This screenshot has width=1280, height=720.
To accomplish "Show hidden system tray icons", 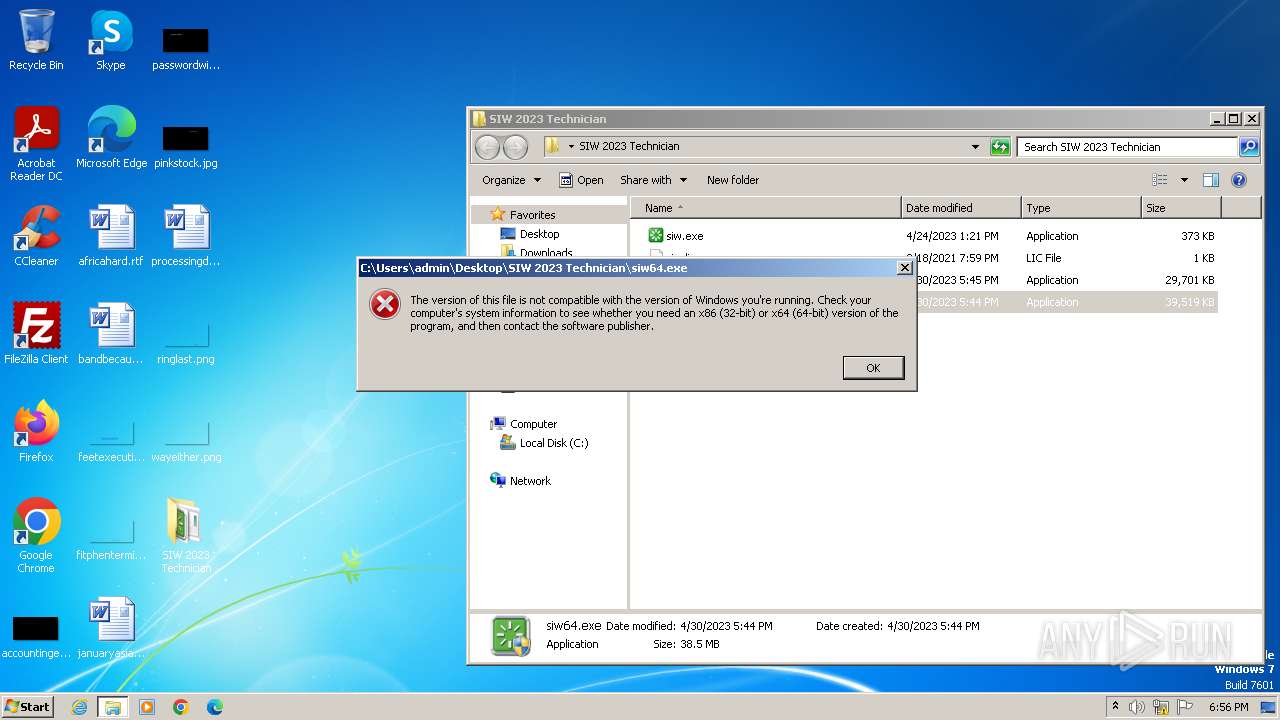I will pyautogui.click(x=1115, y=707).
